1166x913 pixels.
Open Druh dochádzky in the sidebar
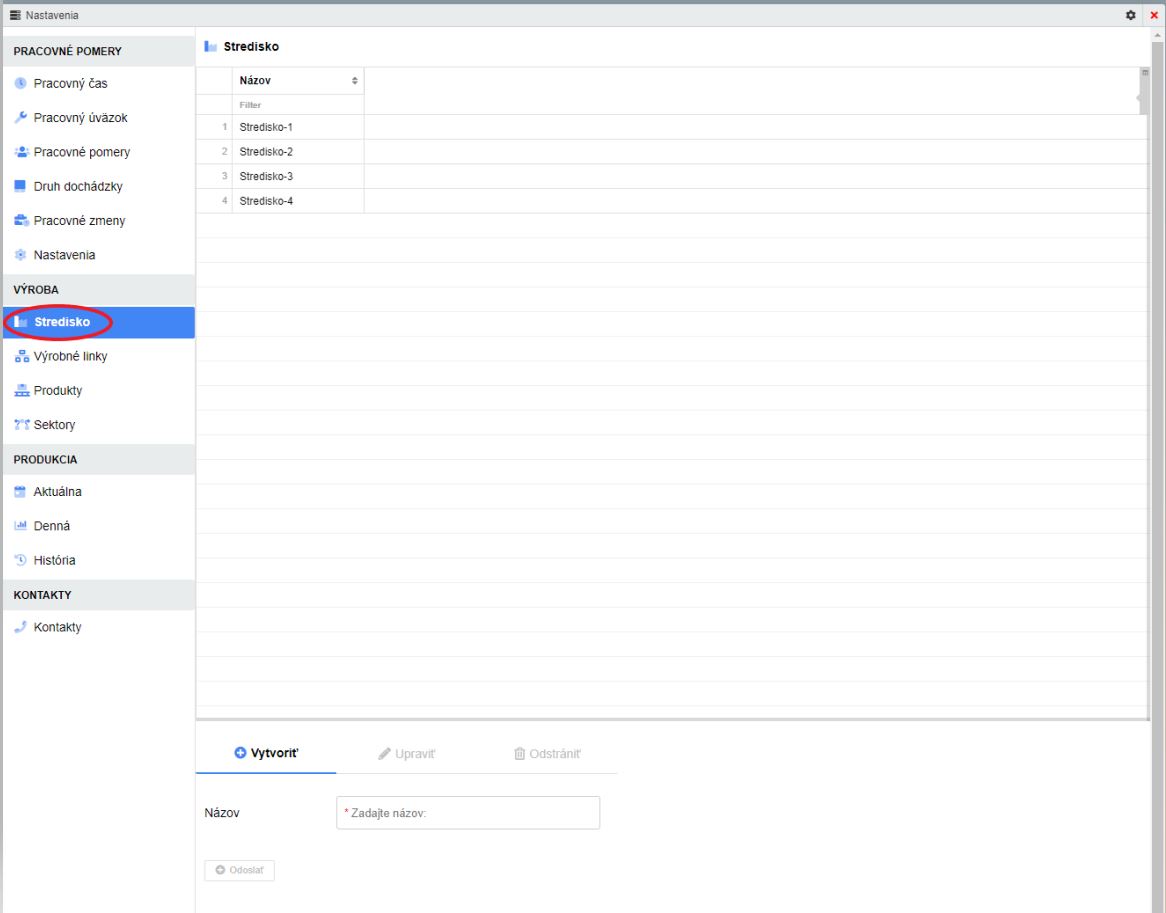tap(77, 187)
